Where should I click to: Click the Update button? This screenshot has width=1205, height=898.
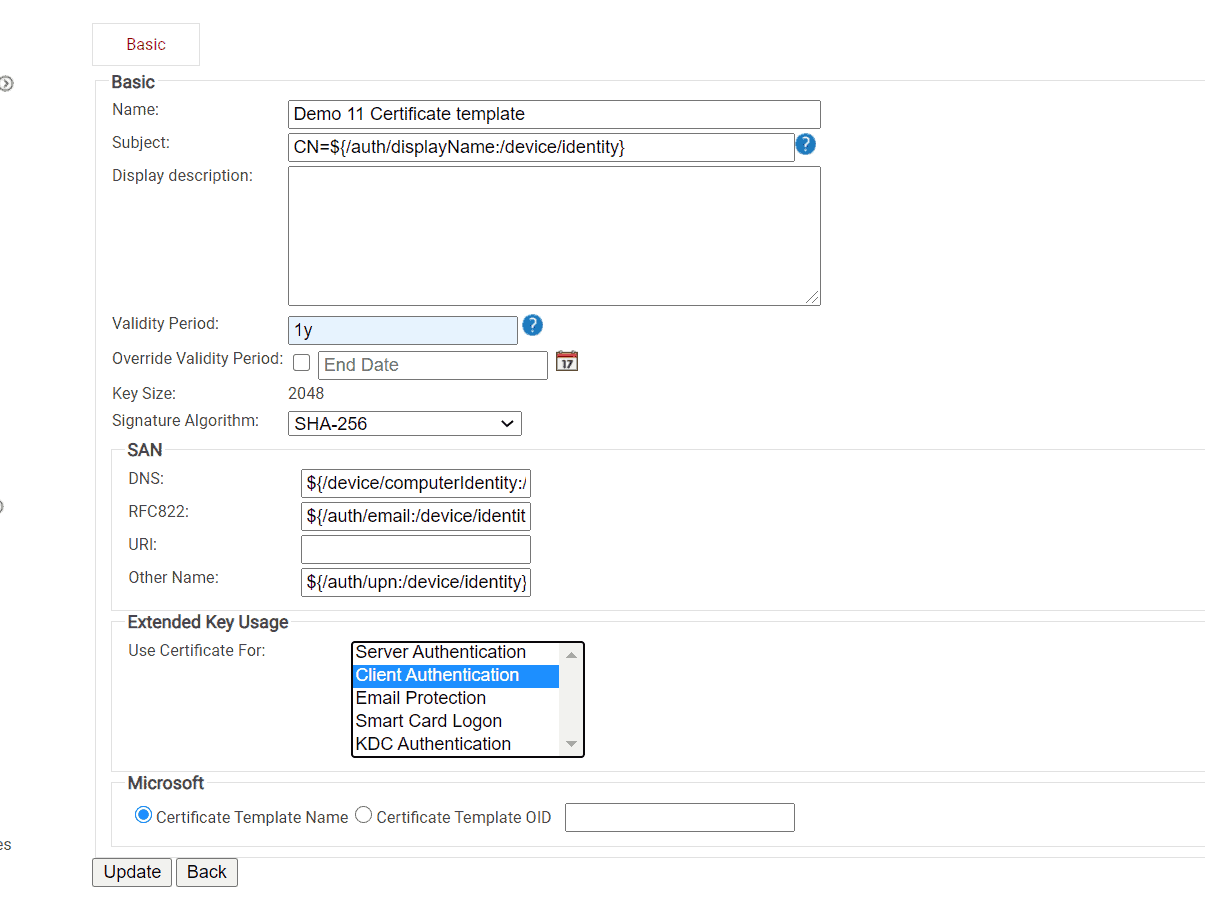(132, 872)
